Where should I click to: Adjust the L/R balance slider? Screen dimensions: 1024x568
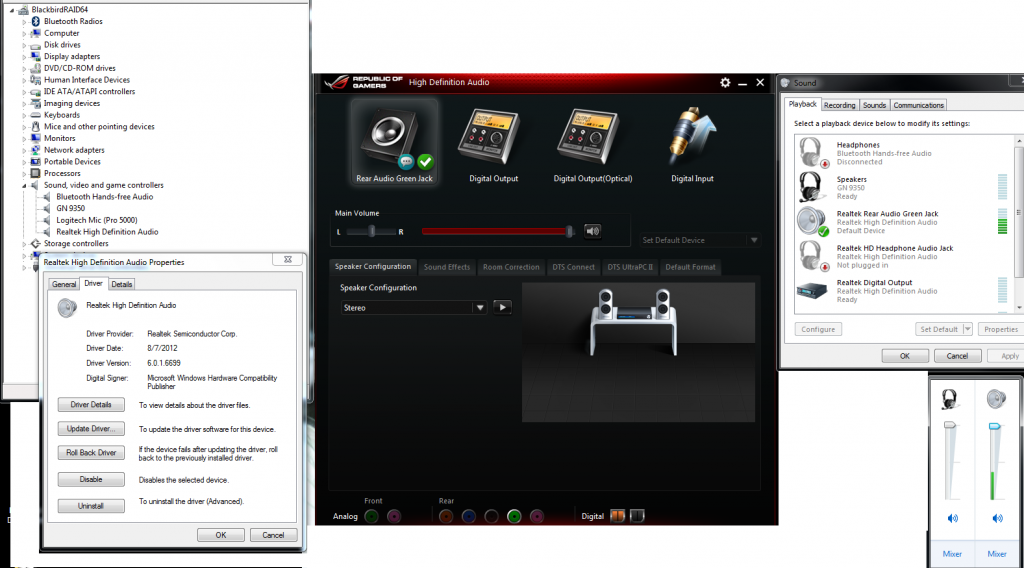(372, 231)
